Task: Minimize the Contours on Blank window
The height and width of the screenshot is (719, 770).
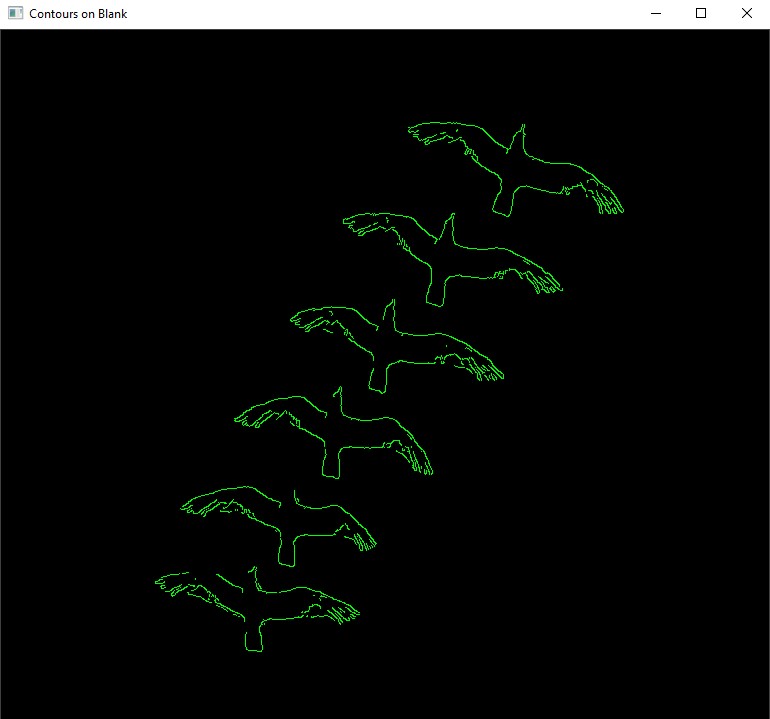Action: click(656, 14)
